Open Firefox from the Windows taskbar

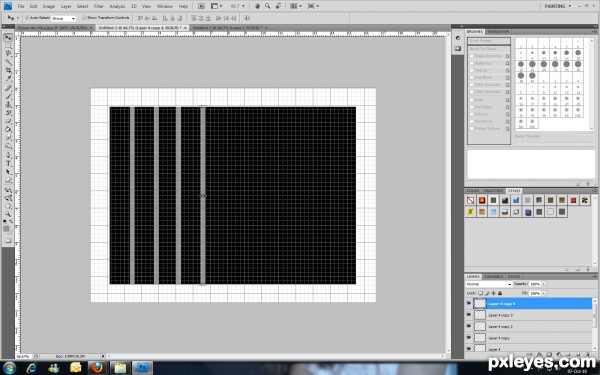(97, 368)
